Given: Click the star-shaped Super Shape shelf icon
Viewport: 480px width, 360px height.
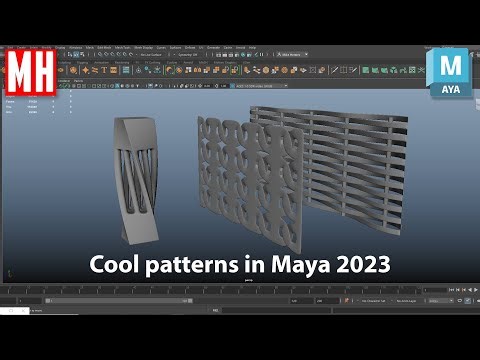Looking at the screenshot, I should pyautogui.click(x=85, y=70).
